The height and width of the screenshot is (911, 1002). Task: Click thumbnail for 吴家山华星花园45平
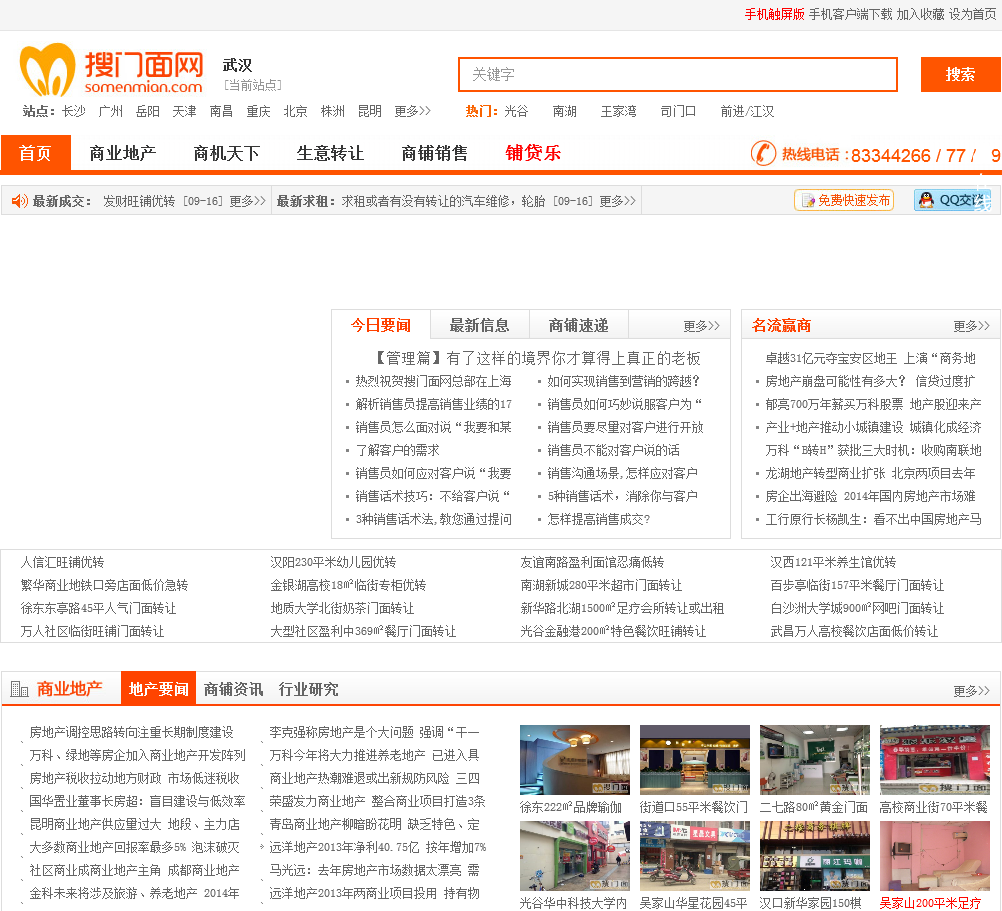[x=695, y=856]
